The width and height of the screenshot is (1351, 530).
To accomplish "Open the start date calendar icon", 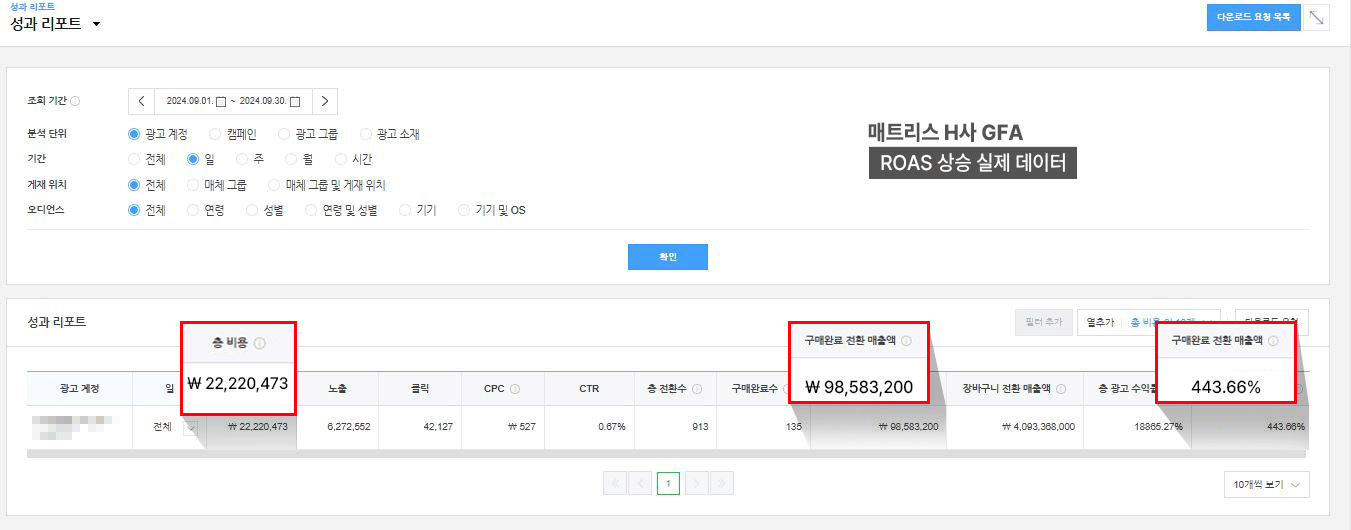I will pyautogui.click(x=222, y=102).
